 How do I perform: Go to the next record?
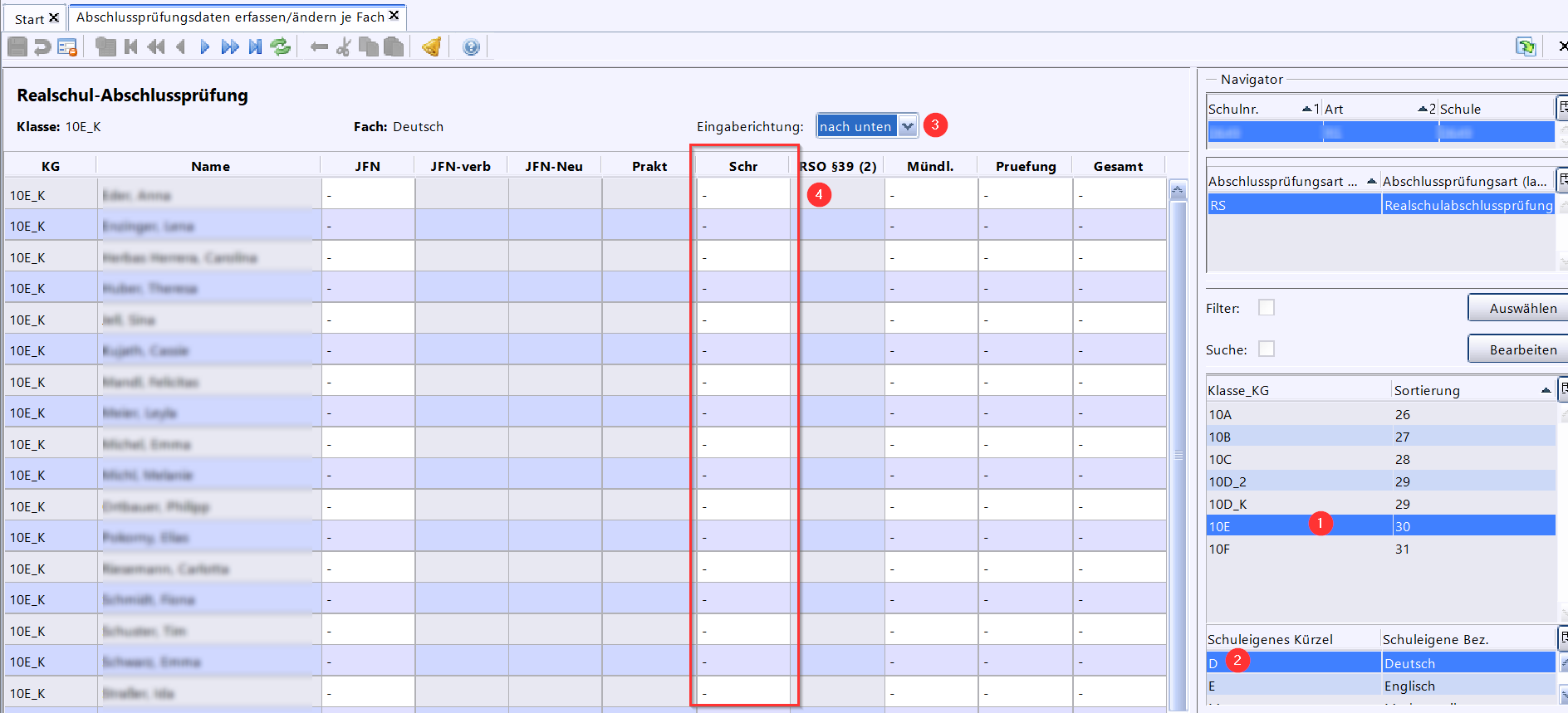[204, 47]
